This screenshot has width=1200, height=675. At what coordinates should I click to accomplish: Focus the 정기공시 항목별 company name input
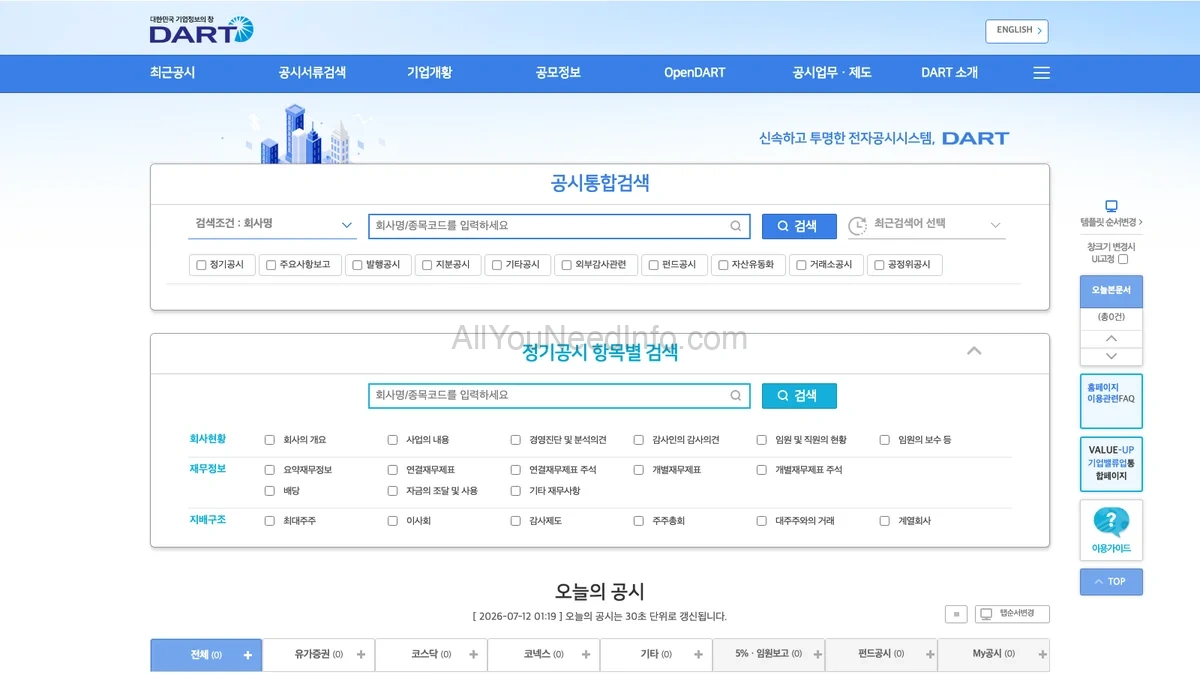[559, 395]
